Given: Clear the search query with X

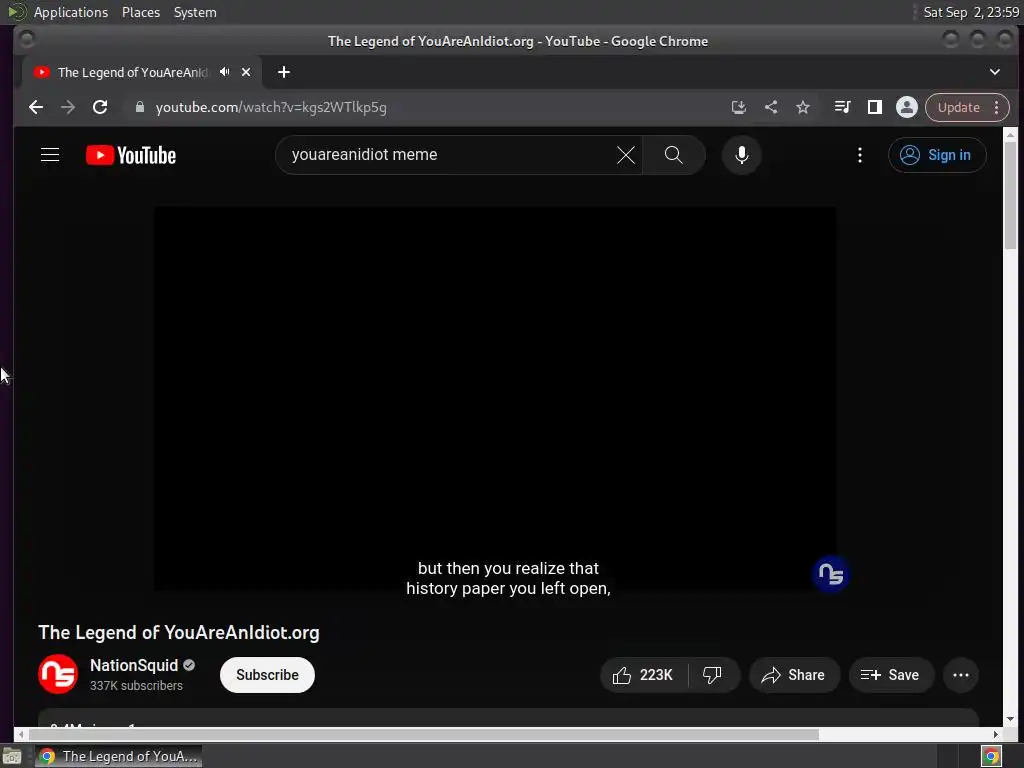Looking at the screenshot, I should [x=626, y=155].
